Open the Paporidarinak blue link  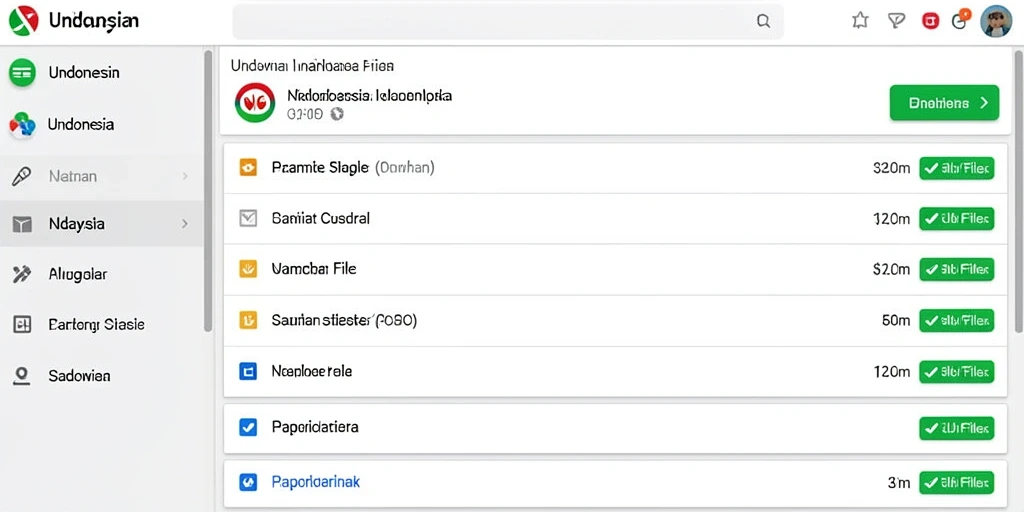[x=315, y=483]
